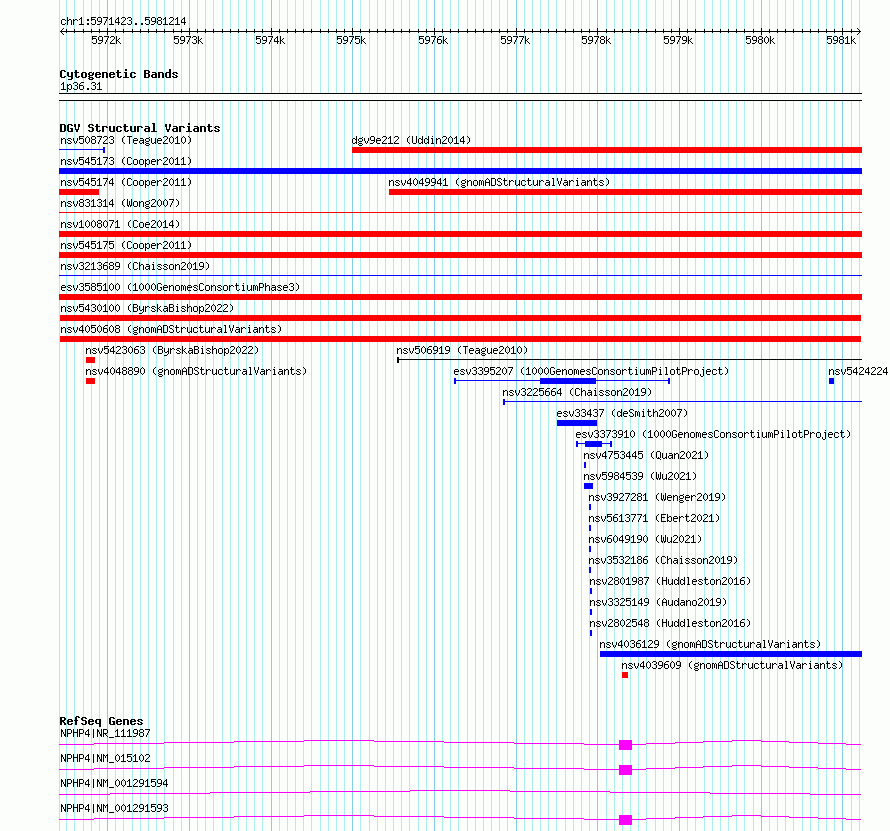Open nsv3225664 (Chaisson2019) label

point(577,392)
